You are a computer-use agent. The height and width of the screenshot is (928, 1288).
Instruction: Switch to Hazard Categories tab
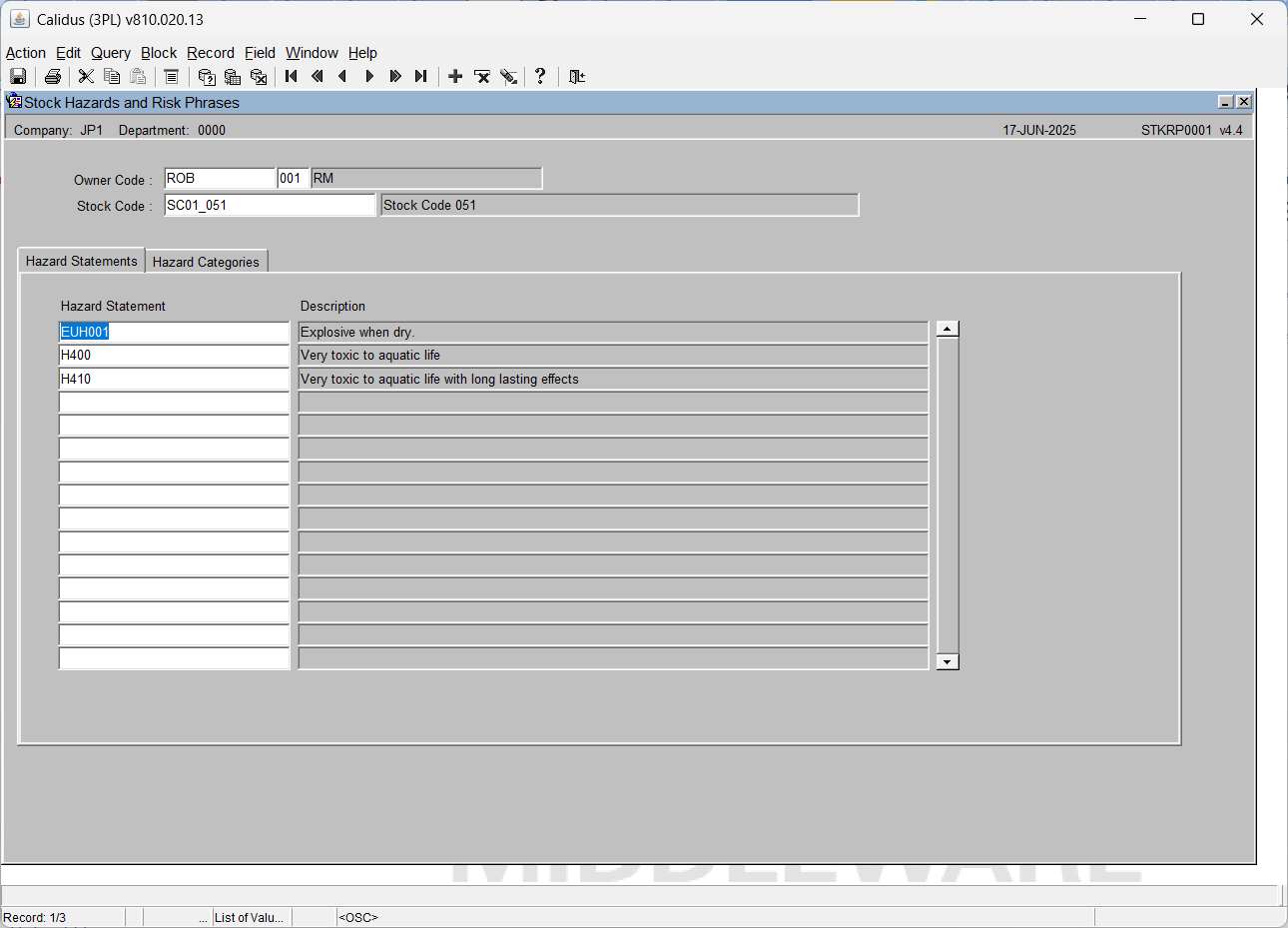point(206,262)
